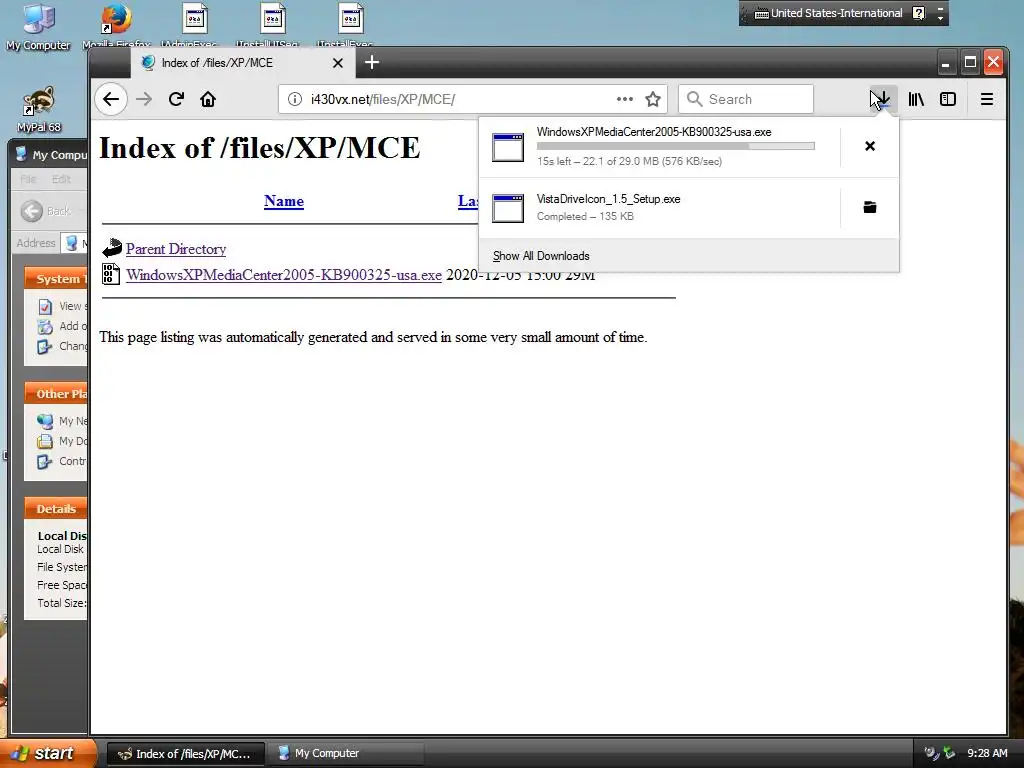The height and width of the screenshot is (768, 1024).
Task: Cancel the WindowsXPMediaCenter2005 download
Action: pyautogui.click(x=870, y=146)
